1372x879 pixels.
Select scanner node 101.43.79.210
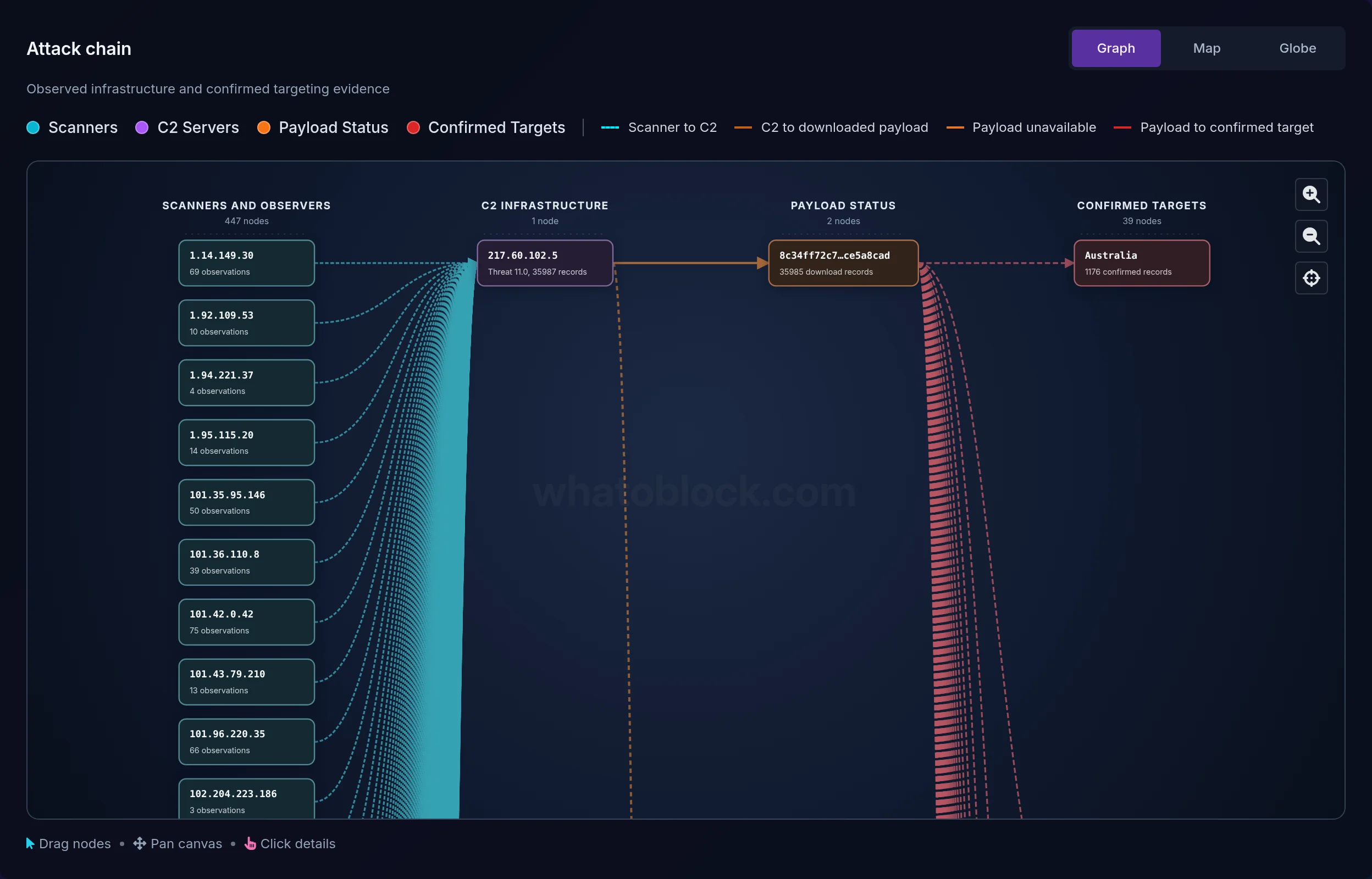pos(247,682)
